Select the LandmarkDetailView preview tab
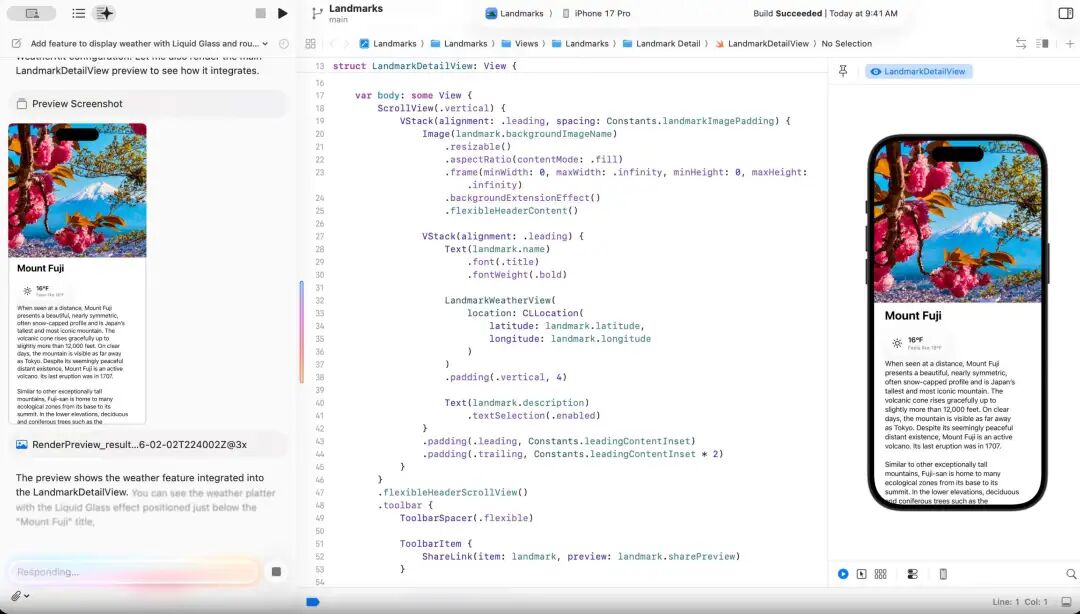 point(918,72)
